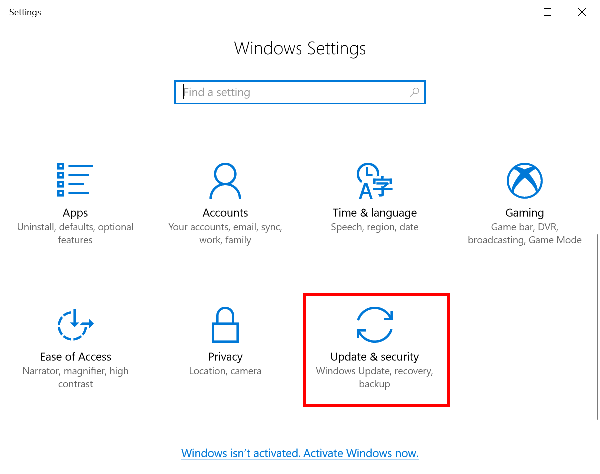Select the Ease of Access label
Image resolution: width=600 pixels, height=474 pixels.
[75, 357]
